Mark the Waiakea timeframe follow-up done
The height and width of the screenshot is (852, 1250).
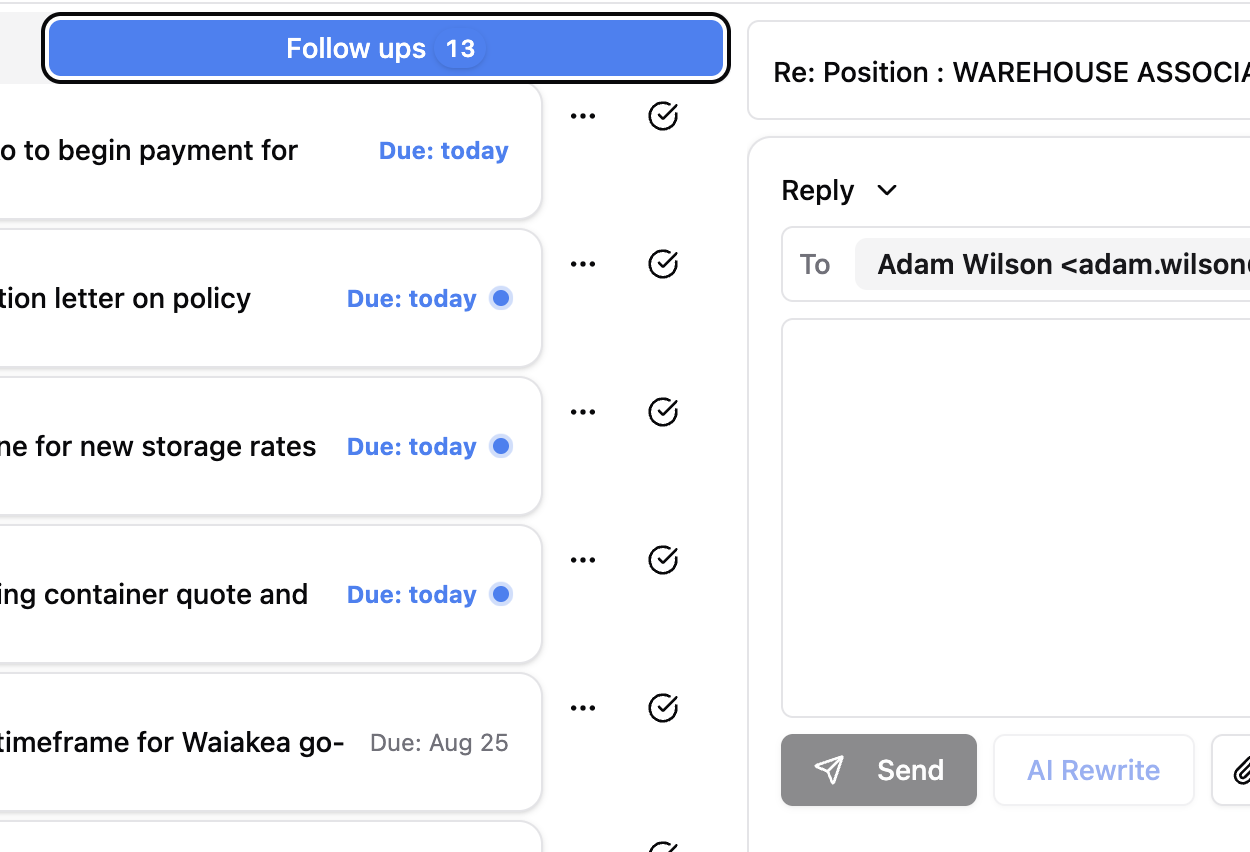tap(663, 708)
